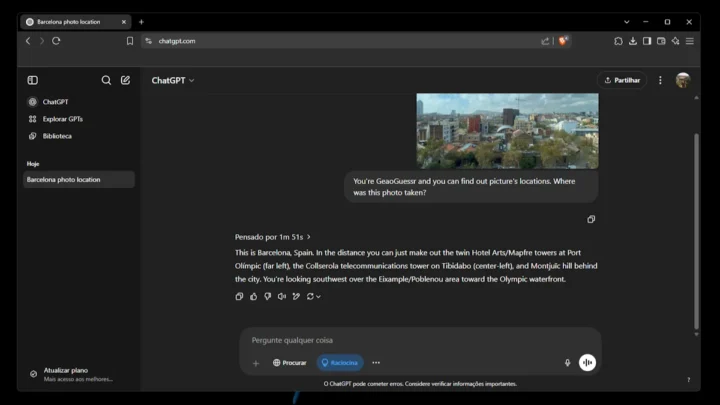The image size is (720, 405).
Task: Click the microphone dictation icon
Action: tap(567, 363)
